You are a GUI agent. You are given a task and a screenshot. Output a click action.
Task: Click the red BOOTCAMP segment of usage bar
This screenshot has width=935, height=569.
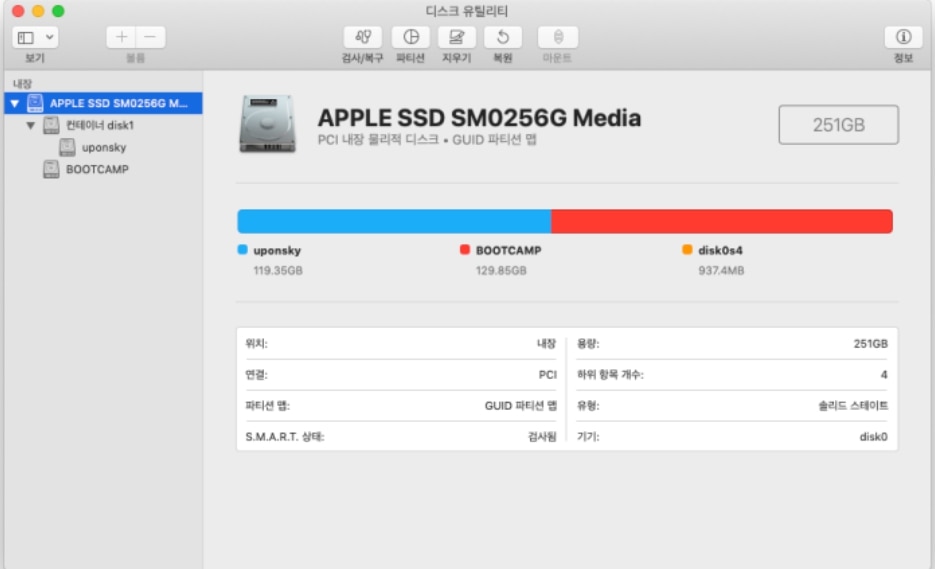tap(722, 221)
